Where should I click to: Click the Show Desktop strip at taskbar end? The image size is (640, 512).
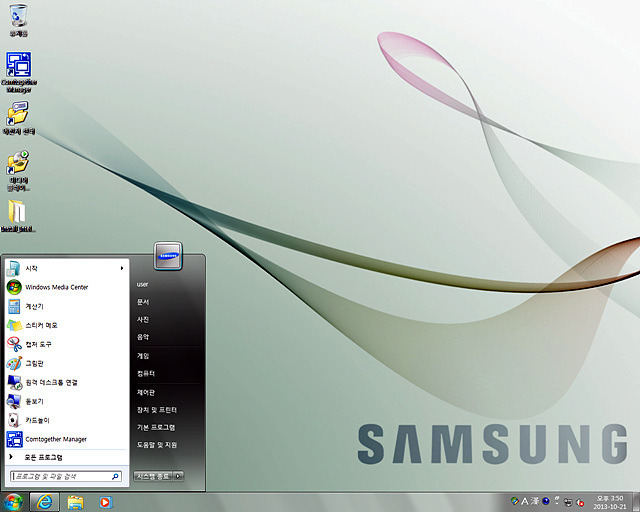(636, 502)
